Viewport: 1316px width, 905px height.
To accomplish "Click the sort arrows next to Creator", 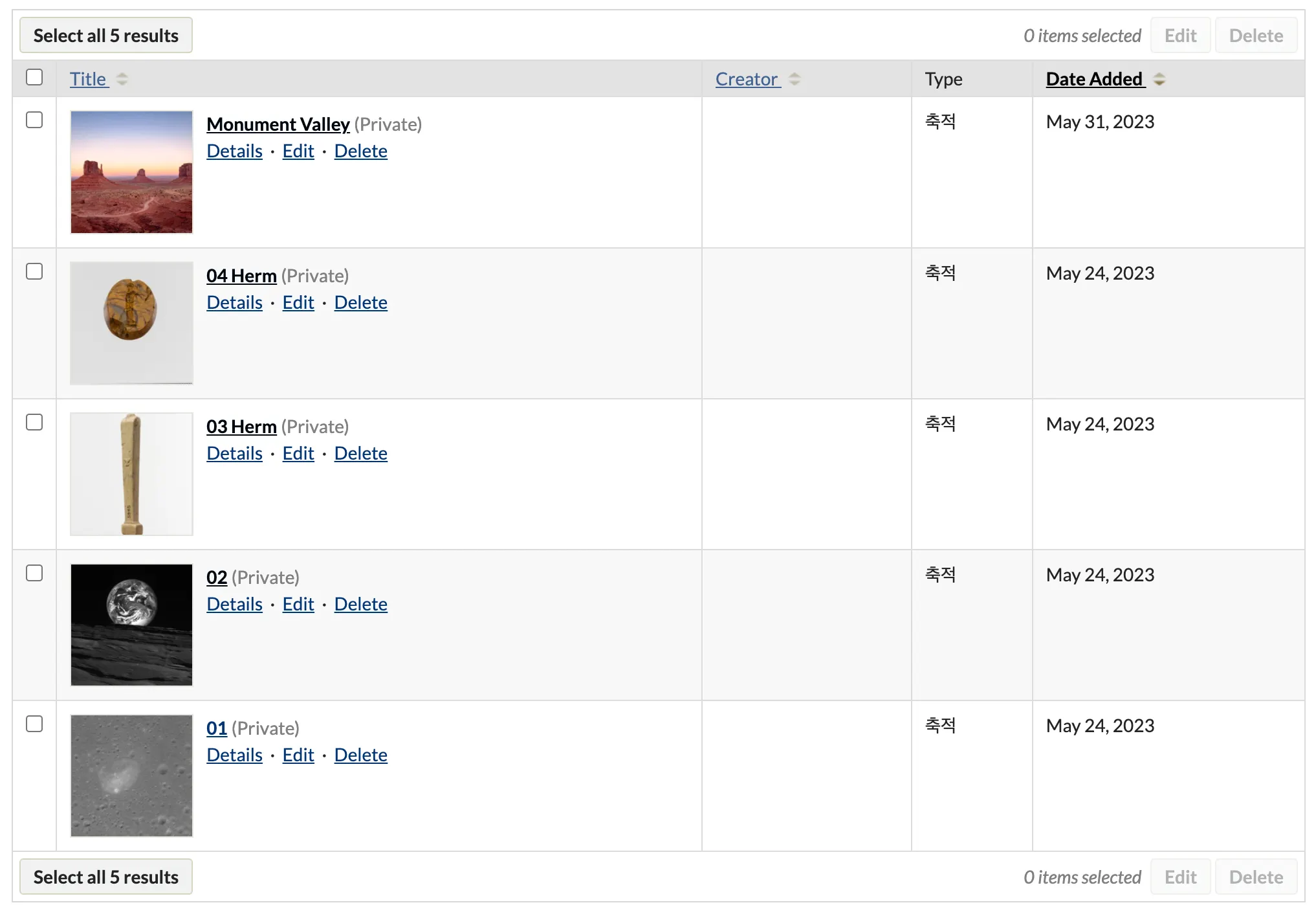I will 795,80.
